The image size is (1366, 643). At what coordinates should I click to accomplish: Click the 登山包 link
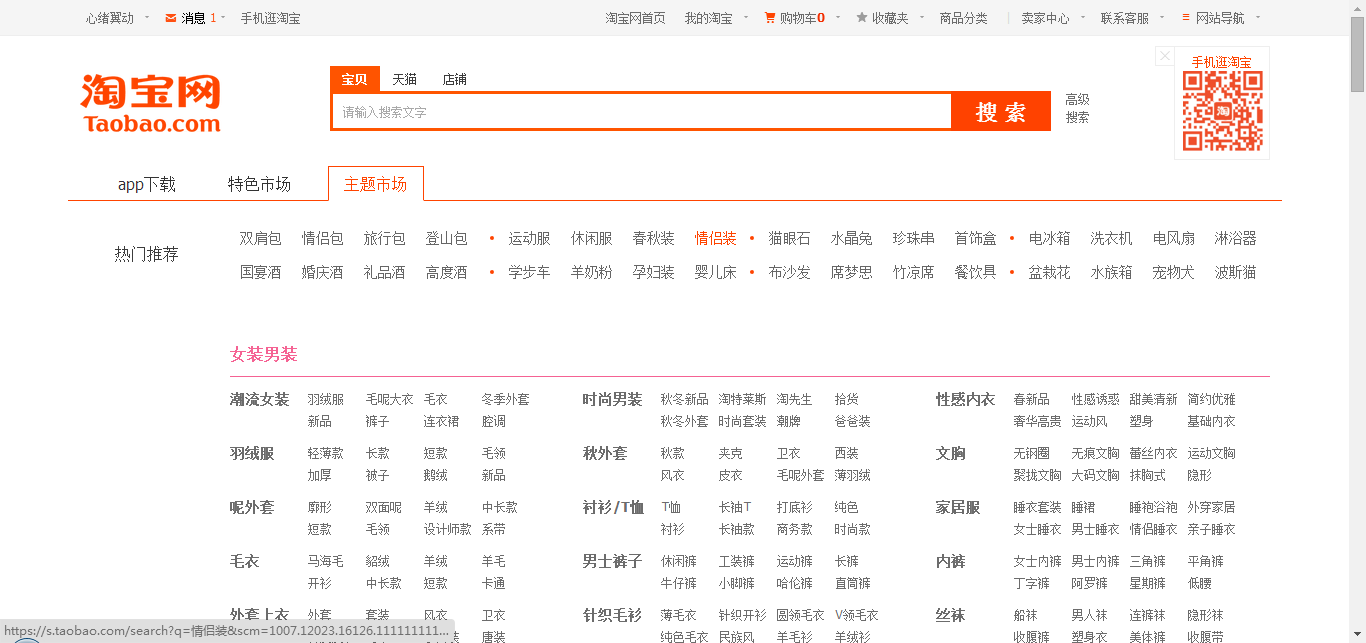tap(446, 238)
